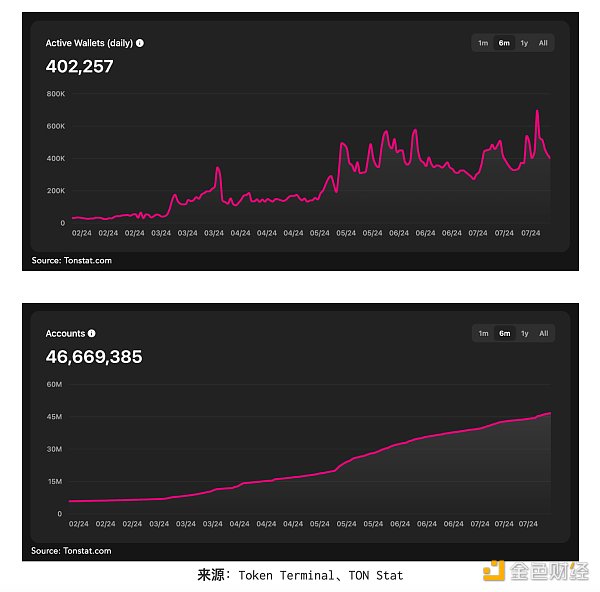Switch Active Wallets chart to 1y range
Screen dimensions: 600x592
(524, 43)
